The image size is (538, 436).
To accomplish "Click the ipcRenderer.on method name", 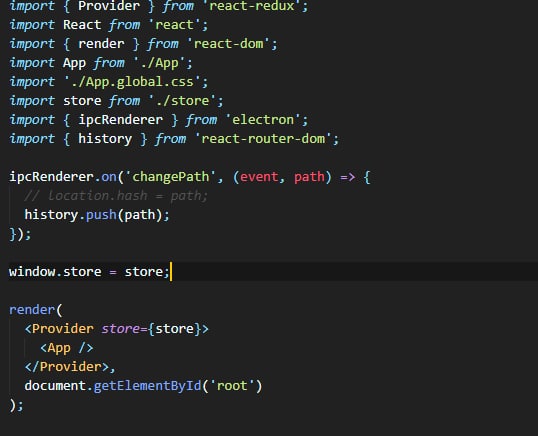I will pos(109,177).
